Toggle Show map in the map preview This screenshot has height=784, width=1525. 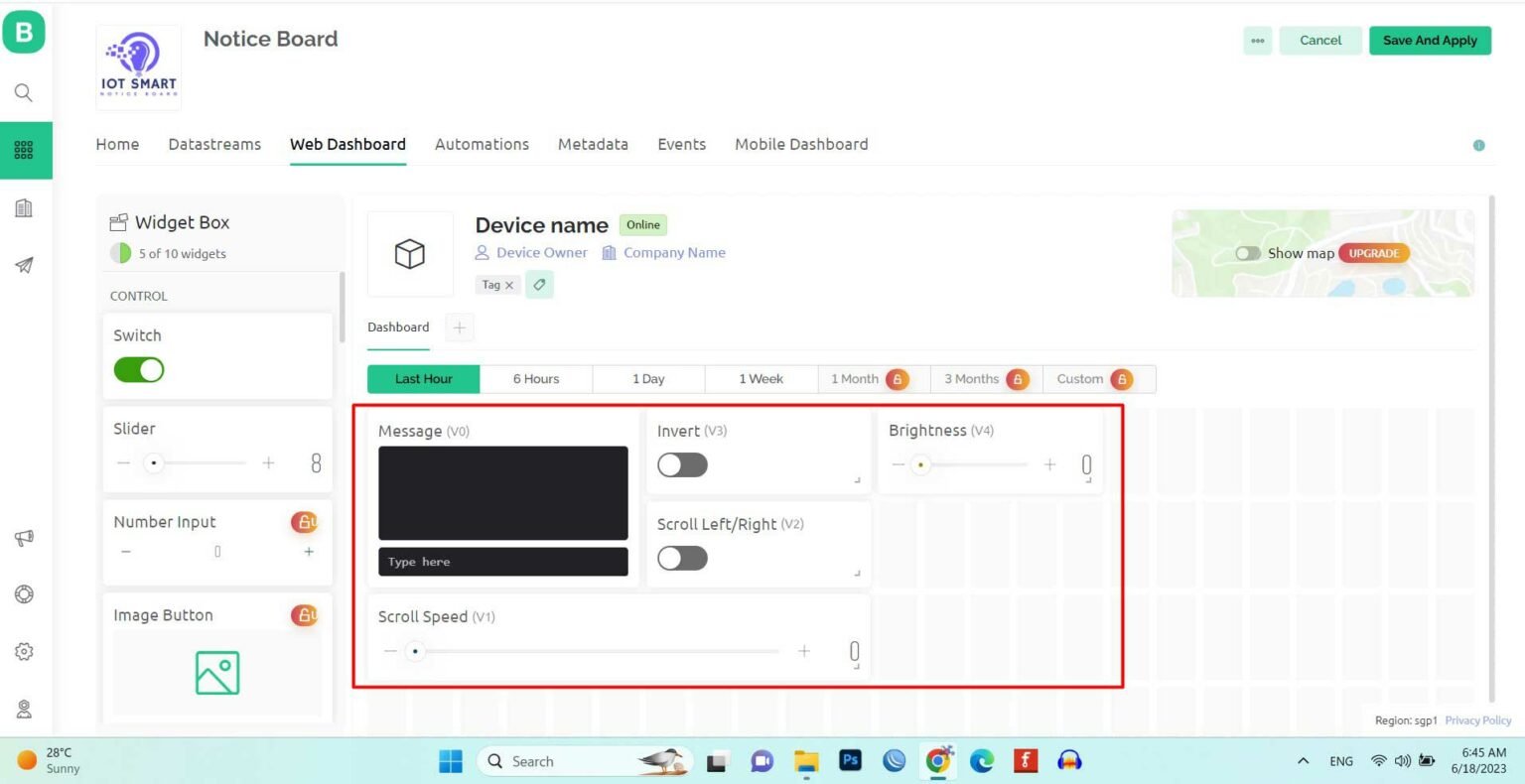pyautogui.click(x=1249, y=253)
